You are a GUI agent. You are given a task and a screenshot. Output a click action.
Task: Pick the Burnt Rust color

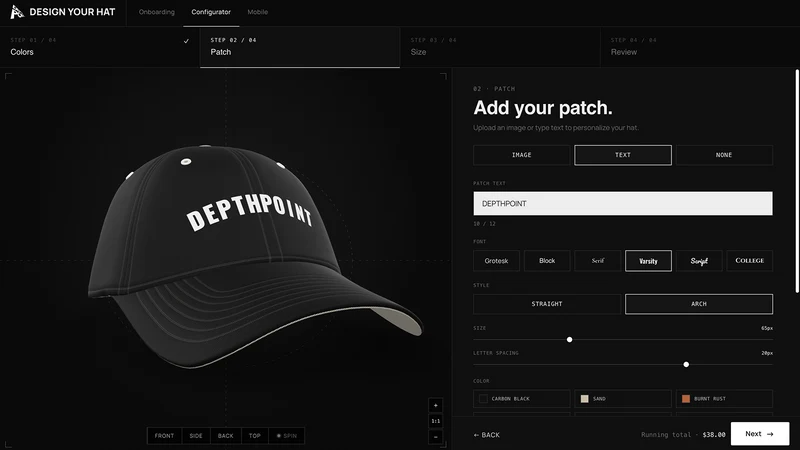tap(724, 399)
